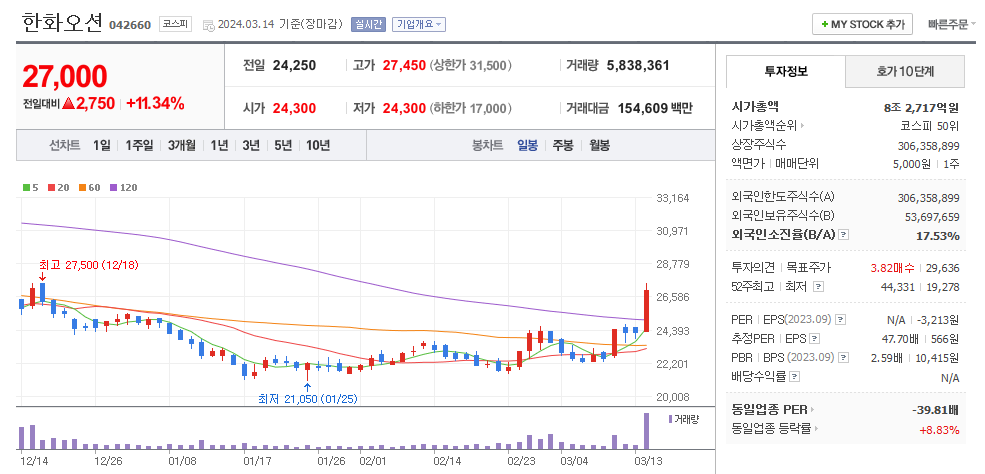Switch to the 투자정보 tab
This screenshot has height=474, width=985.
pos(786,72)
